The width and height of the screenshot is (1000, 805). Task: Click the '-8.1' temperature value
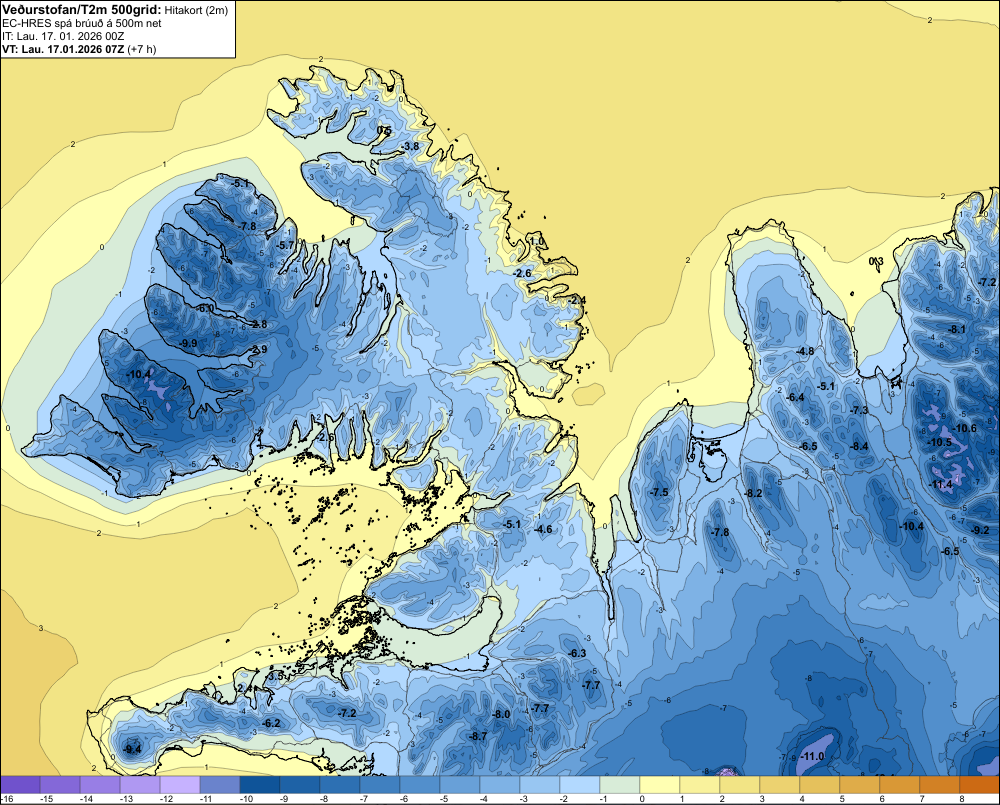(957, 330)
